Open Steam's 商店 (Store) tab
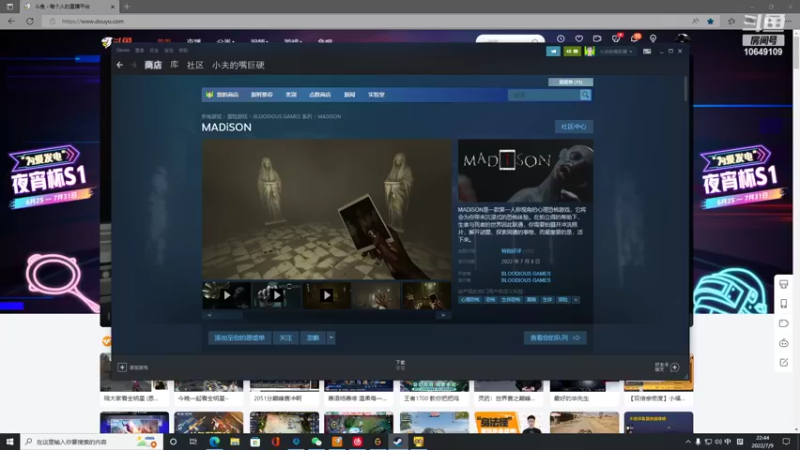The image size is (800, 450). point(153,65)
